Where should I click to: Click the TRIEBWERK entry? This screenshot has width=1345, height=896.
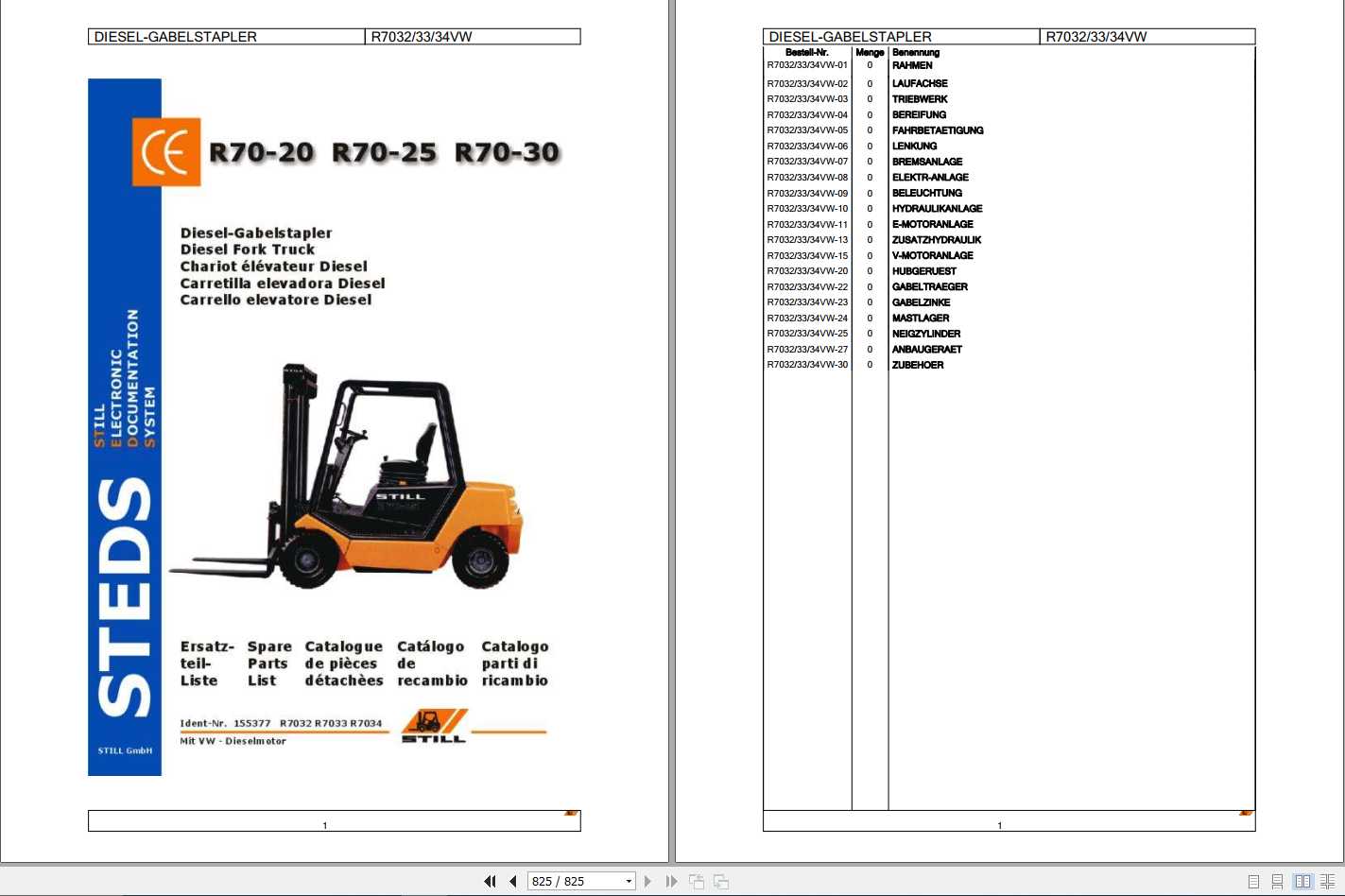point(920,99)
